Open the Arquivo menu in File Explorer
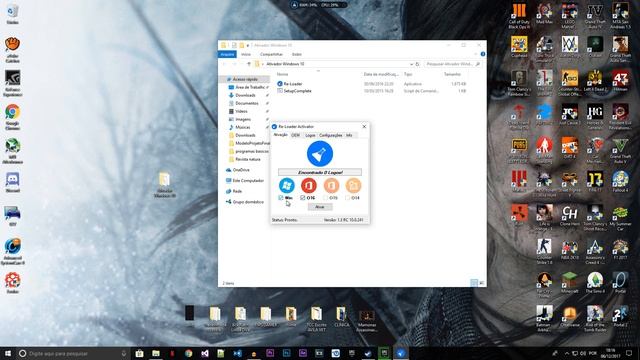 point(227,54)
